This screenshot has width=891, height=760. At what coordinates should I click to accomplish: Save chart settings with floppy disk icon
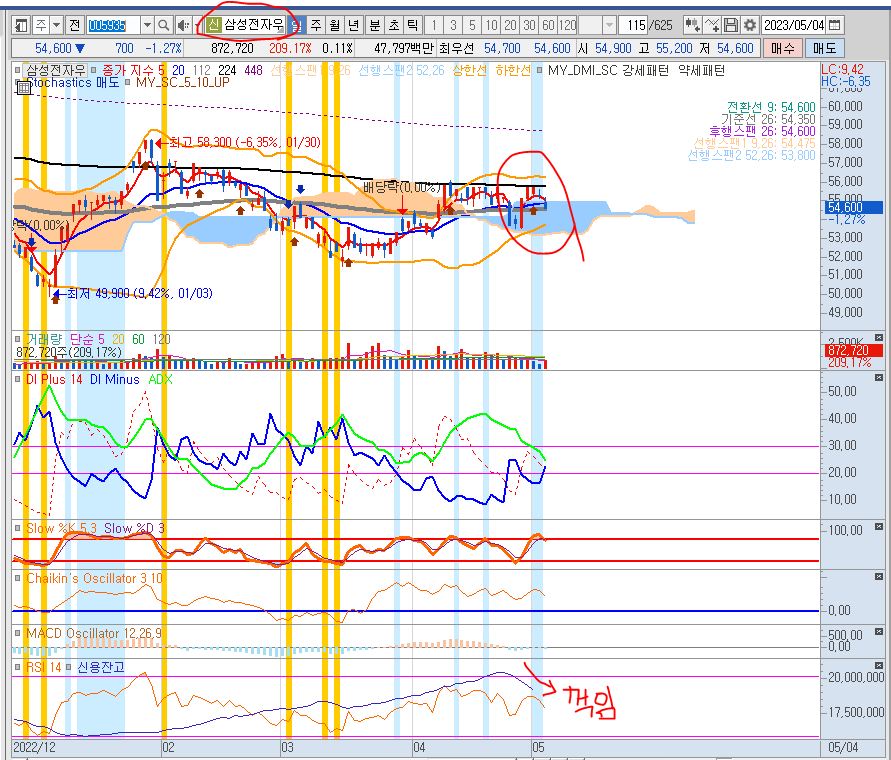pyautogui.click(x=731, y=25)
